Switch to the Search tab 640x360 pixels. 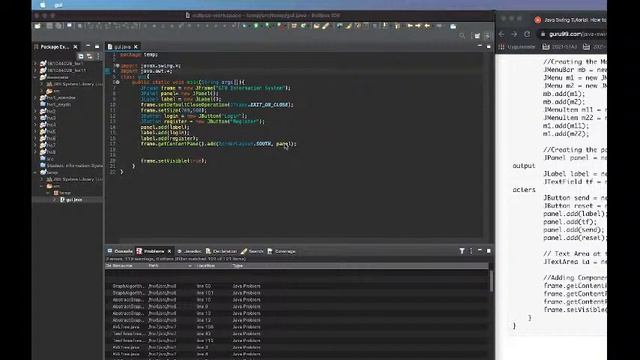[253, 251]
